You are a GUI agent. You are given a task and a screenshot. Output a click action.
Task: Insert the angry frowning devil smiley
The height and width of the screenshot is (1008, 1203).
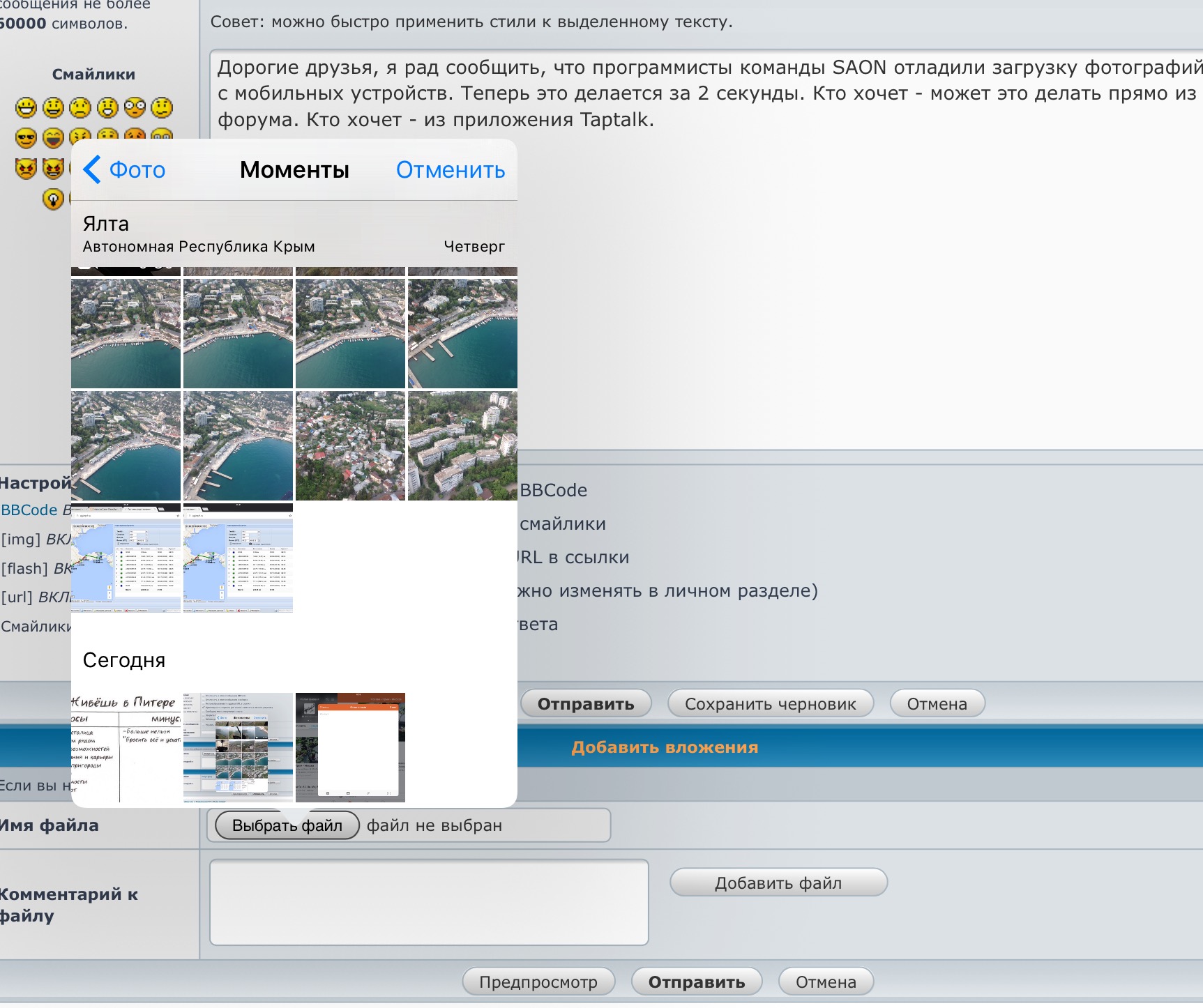pos(26,168)
